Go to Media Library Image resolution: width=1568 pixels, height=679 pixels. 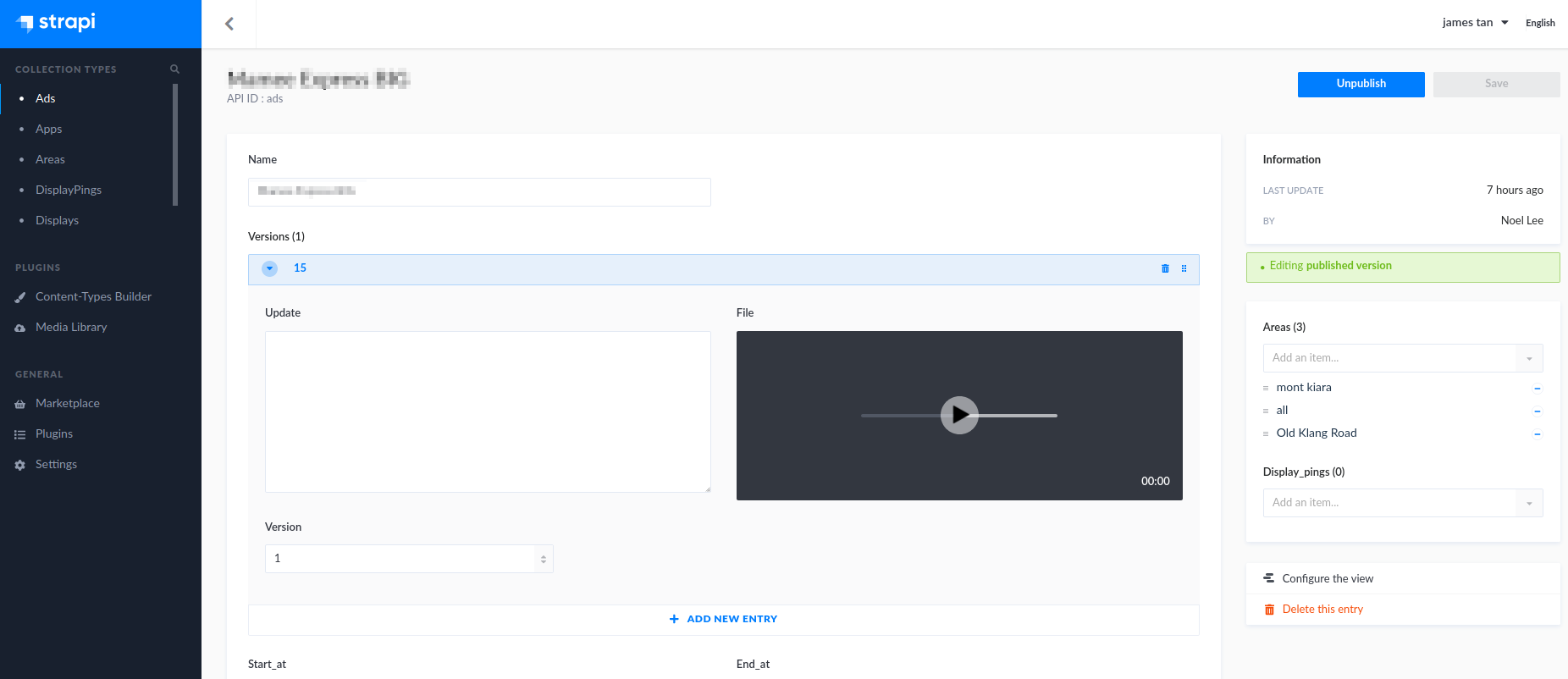(x=71, y=327)
